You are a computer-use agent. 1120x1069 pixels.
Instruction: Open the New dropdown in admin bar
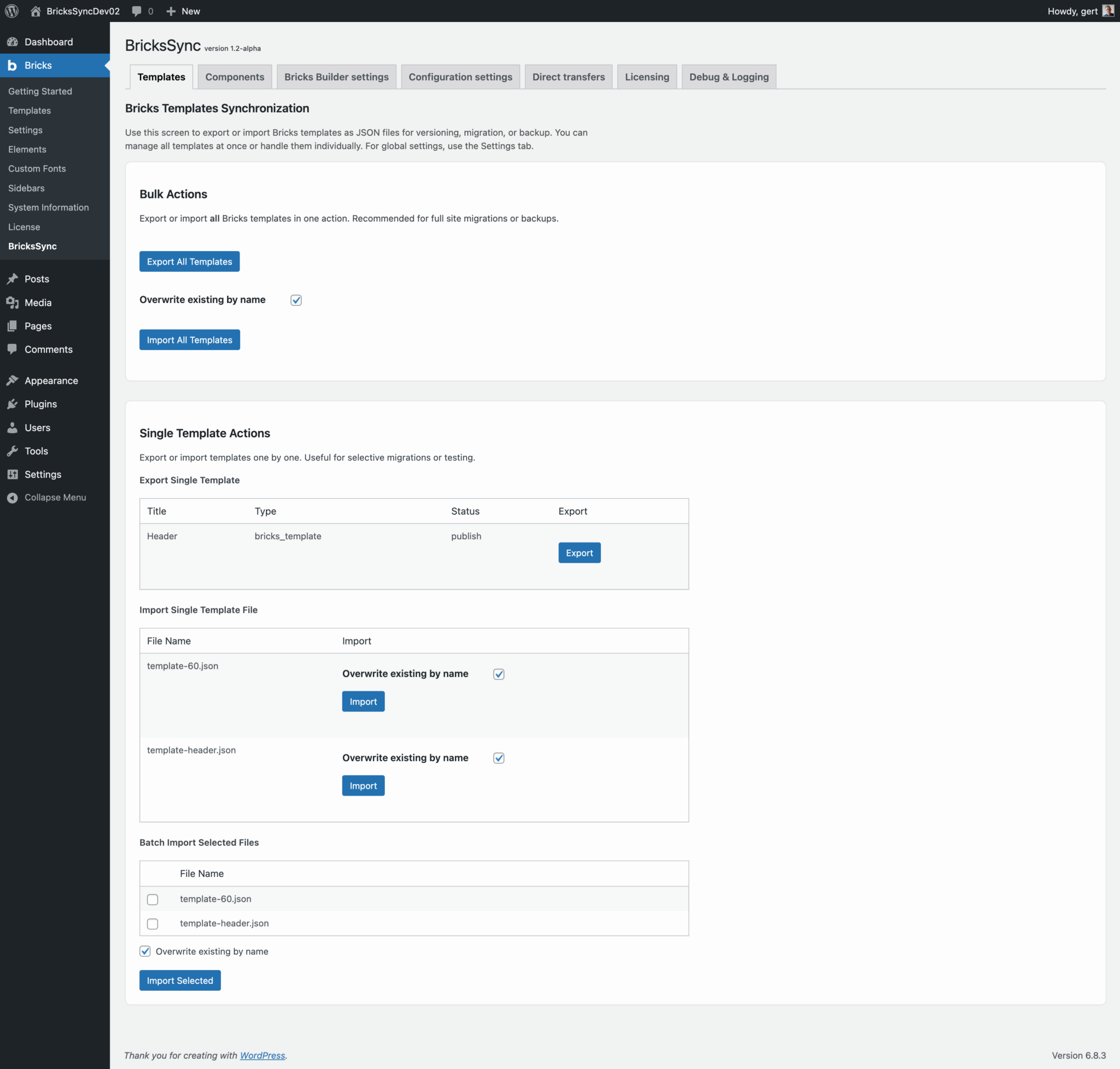(183, 11)
